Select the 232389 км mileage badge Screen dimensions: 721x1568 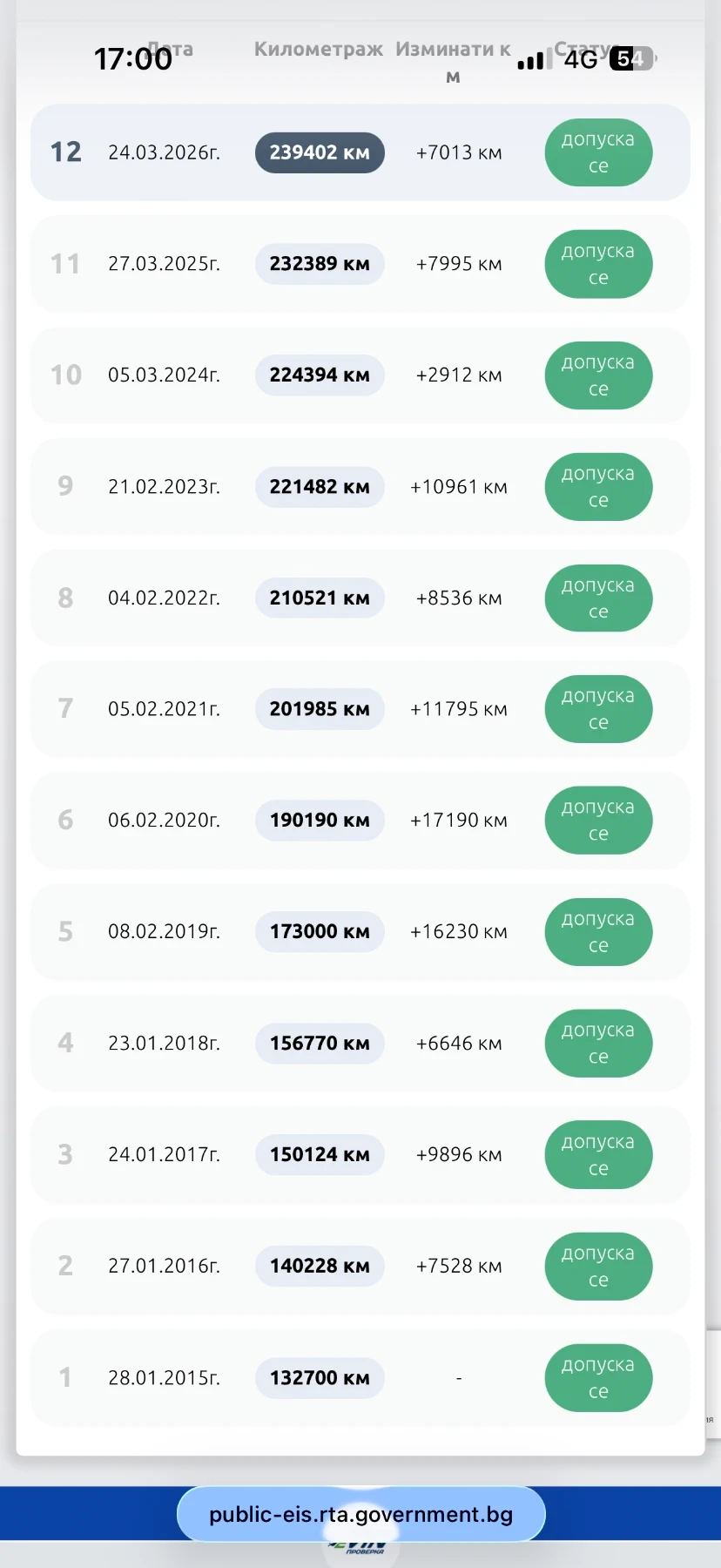pos(320,264)
